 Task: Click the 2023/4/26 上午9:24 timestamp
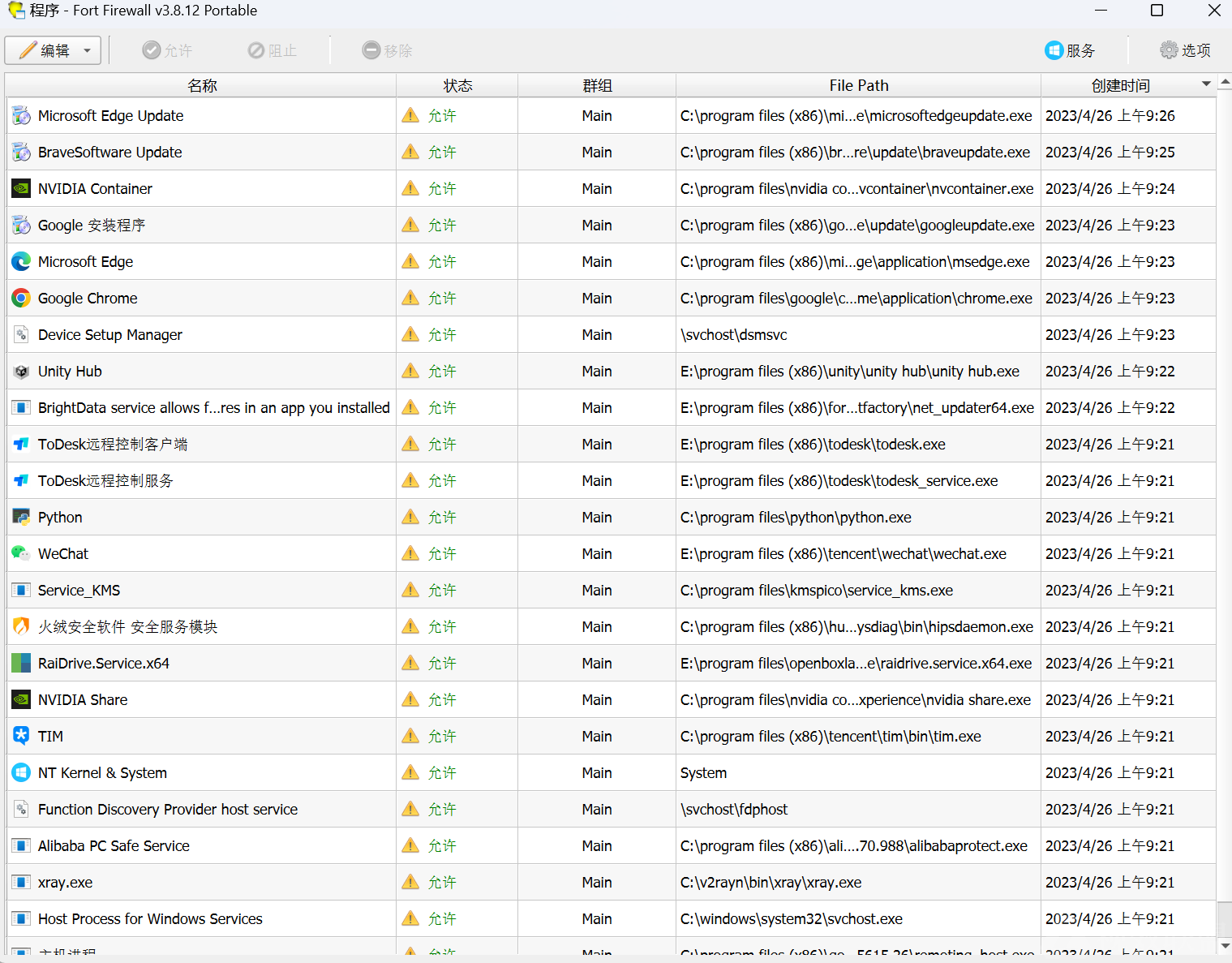[x=1110, y=189]
